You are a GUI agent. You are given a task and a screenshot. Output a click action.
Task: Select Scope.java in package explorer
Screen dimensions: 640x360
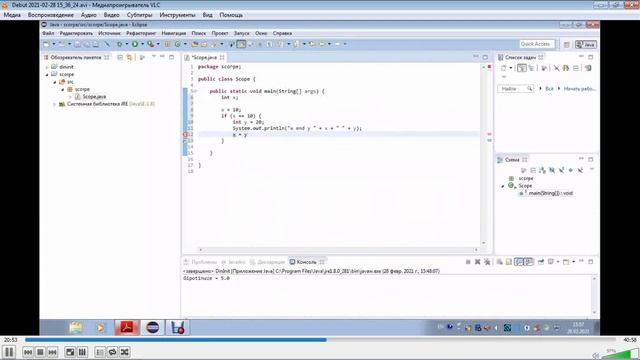pos(94,97)
